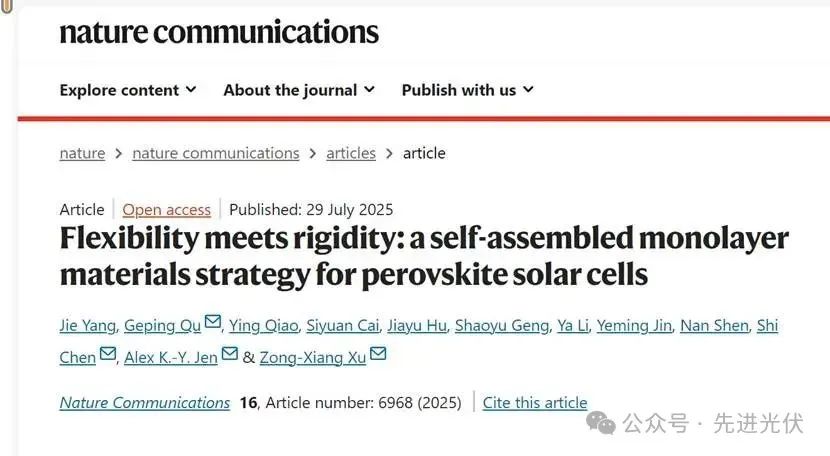Image resolution: width=830 pixels, height=456 pixels.
Task: Click the WeChat logo in the watermark
Action: [x=601, y=423]
